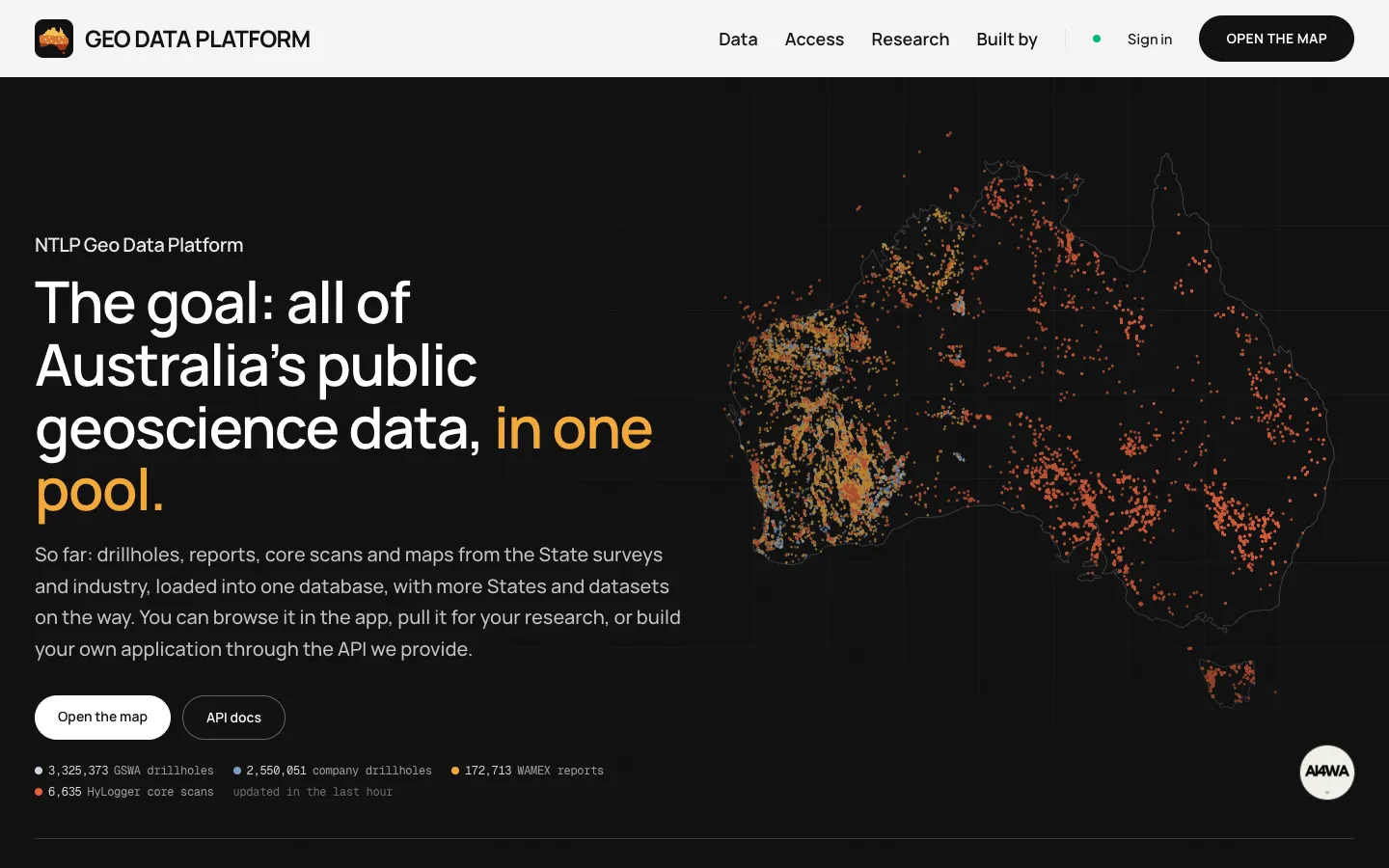Open the Data menu item

tap(738, 39)
